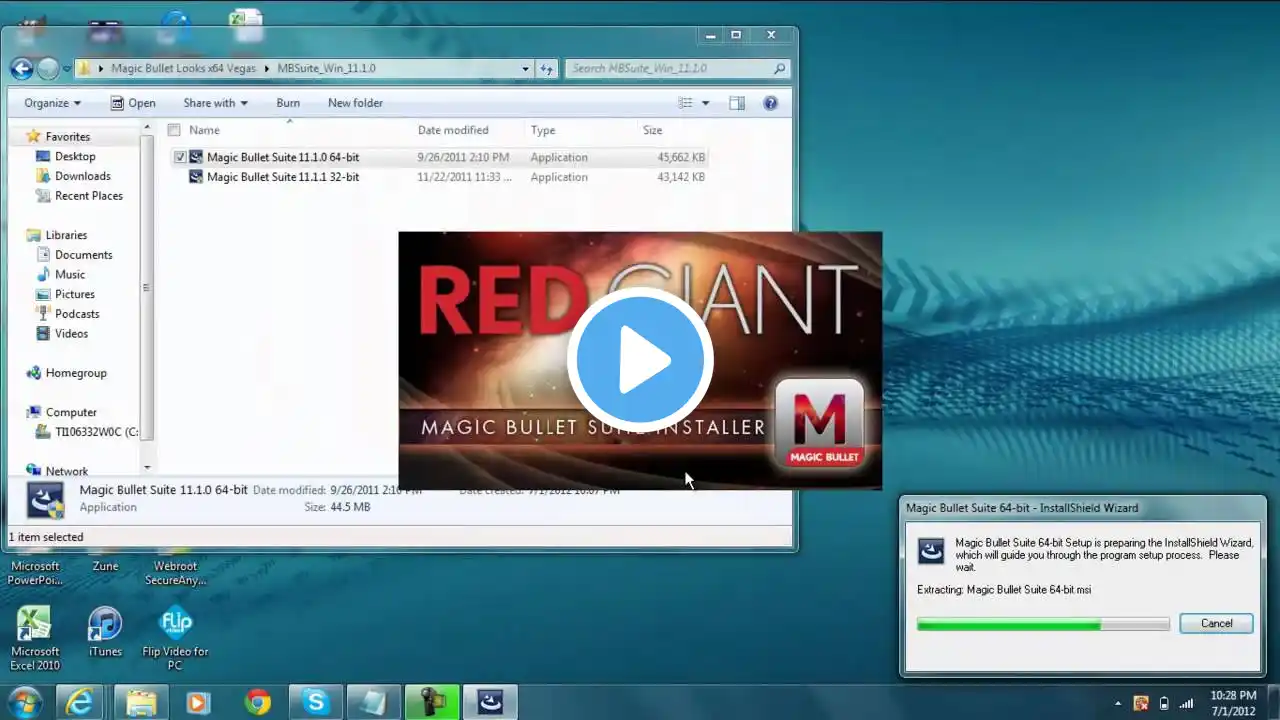The width and height of the screenshot is (1280, 720).
Task: Open Skype from the taskbar
Action: pyautogui.click(x=316, y=703)
